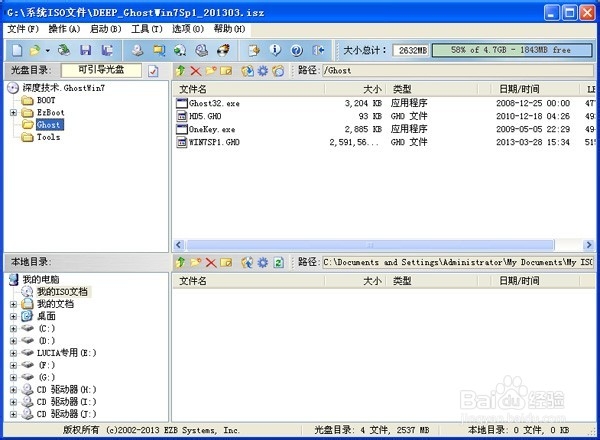Click the Open file folder icon
Viewport: 600px width, 440px height.
35,50
